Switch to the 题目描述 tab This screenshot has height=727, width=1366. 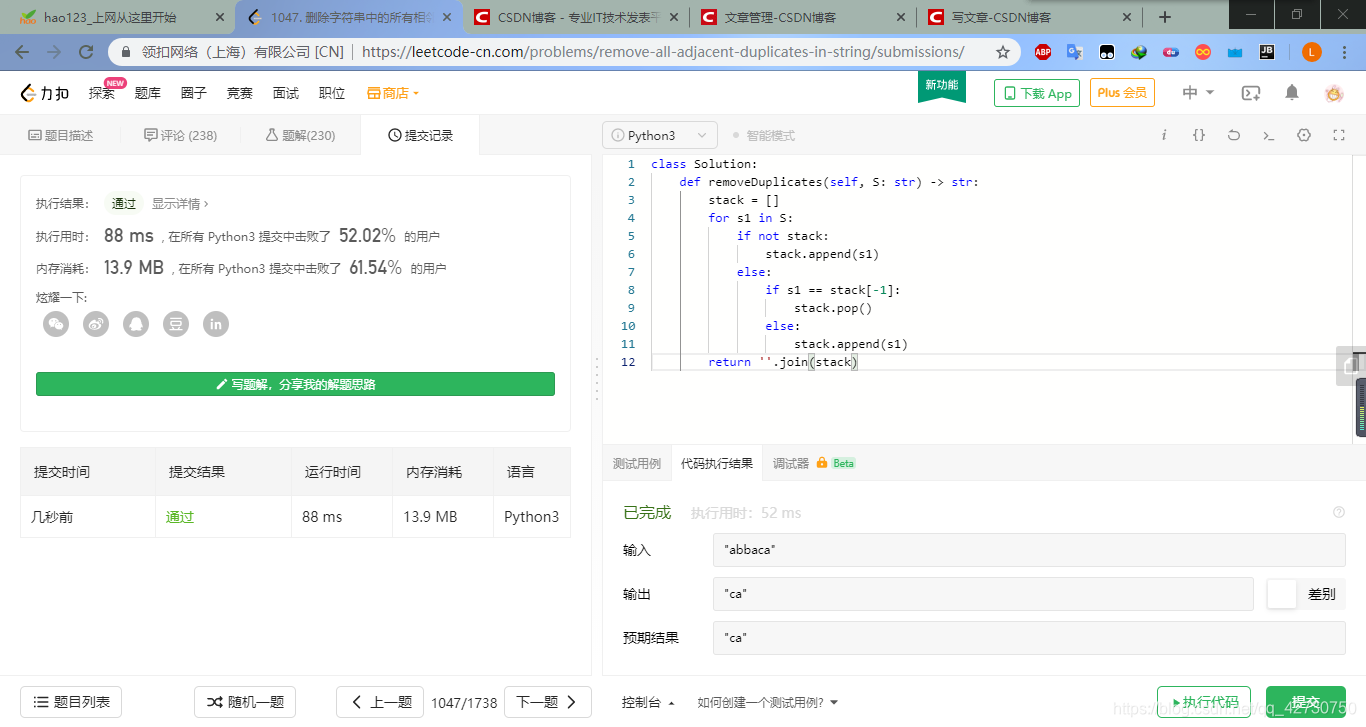(x=60, y=135)
